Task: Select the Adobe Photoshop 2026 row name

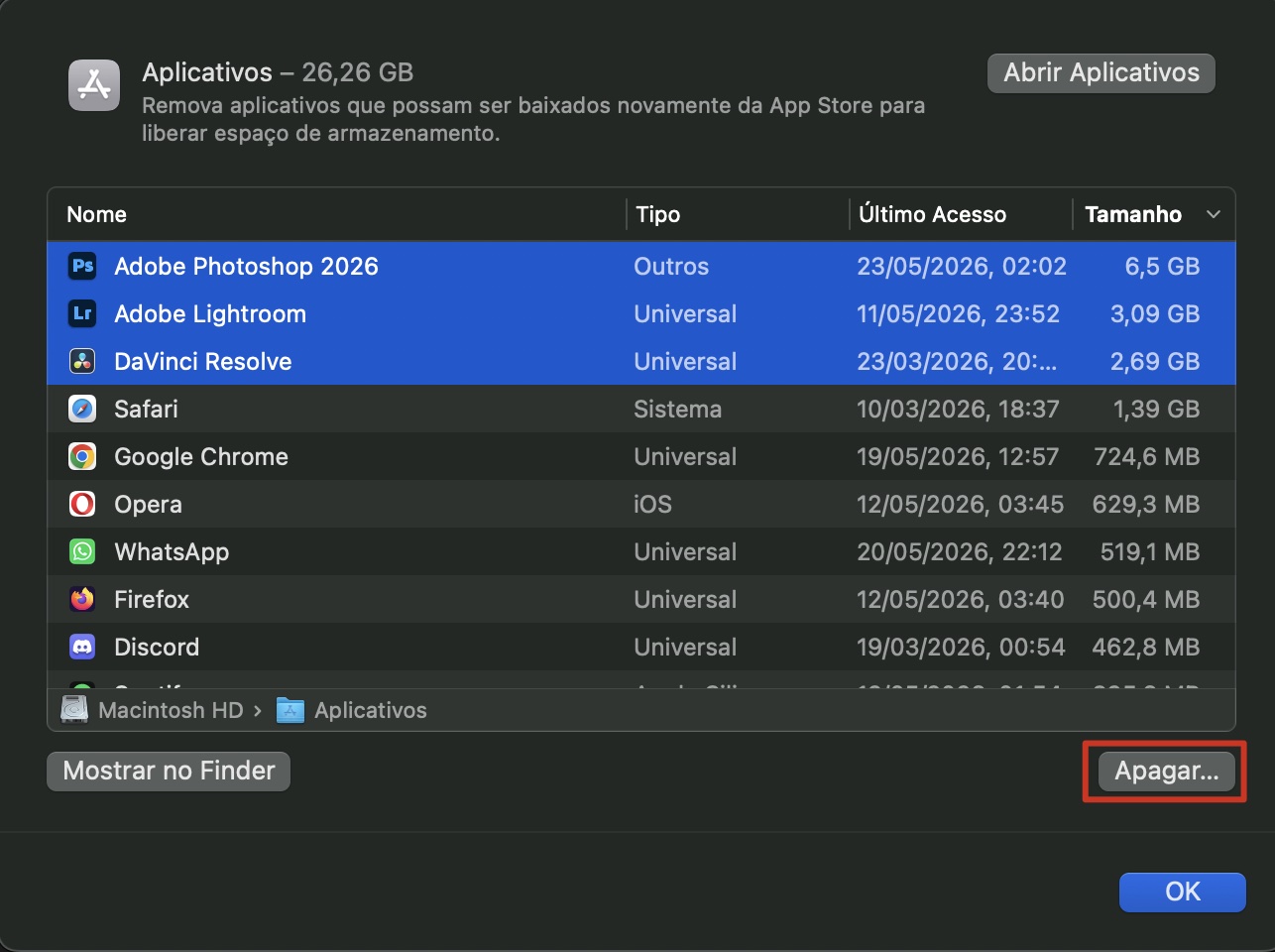Action: click(x=246, y=266)
